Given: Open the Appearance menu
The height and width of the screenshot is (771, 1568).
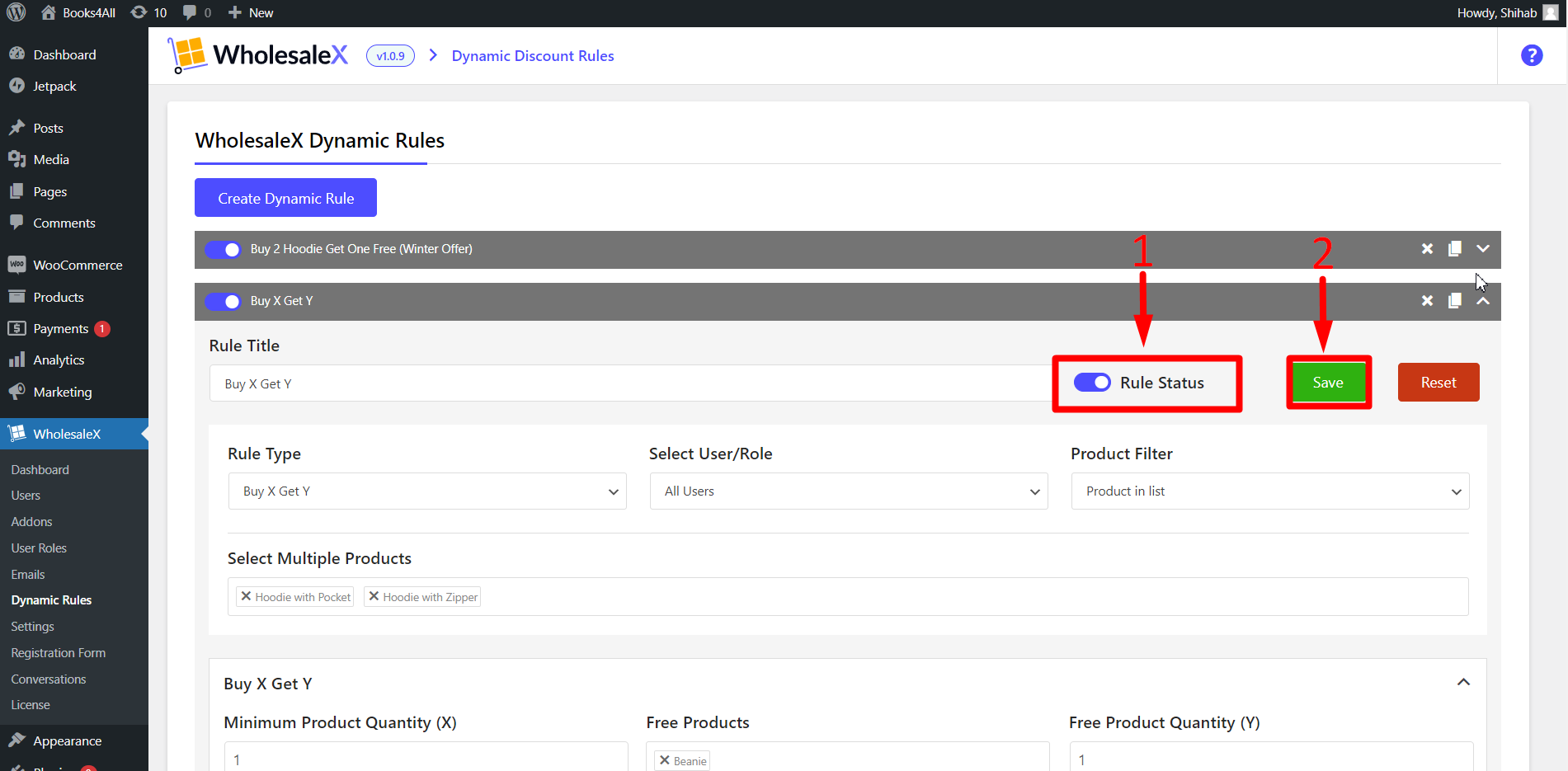Looking at the screenshot, I should tap(67, 740).
